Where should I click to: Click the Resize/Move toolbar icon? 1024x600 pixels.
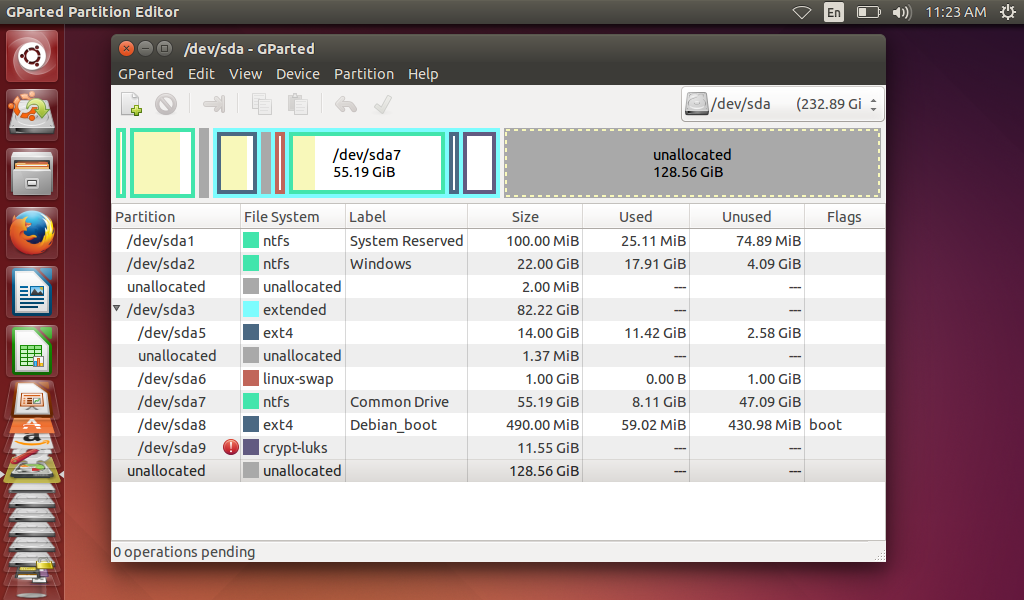point(214,104)
